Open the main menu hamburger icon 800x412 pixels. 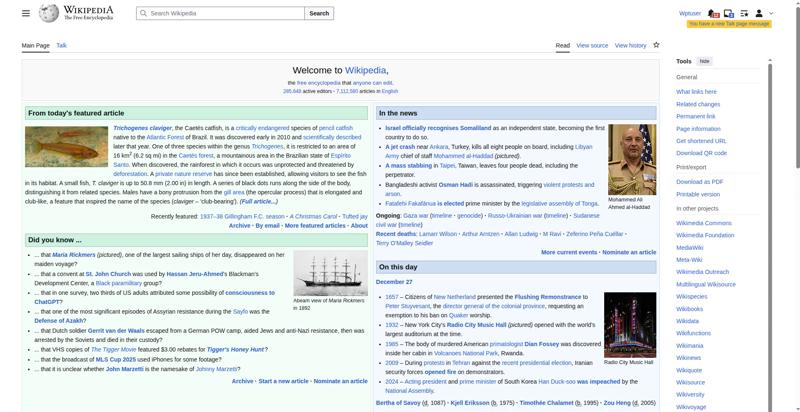point(26,14)
